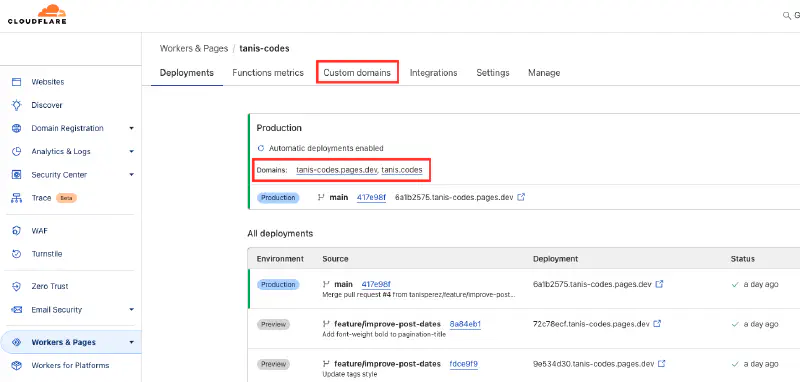This screenshot has height=382, width=800.
Task: Click the automatic deployments refresh icon
Action: coord(261,148)
